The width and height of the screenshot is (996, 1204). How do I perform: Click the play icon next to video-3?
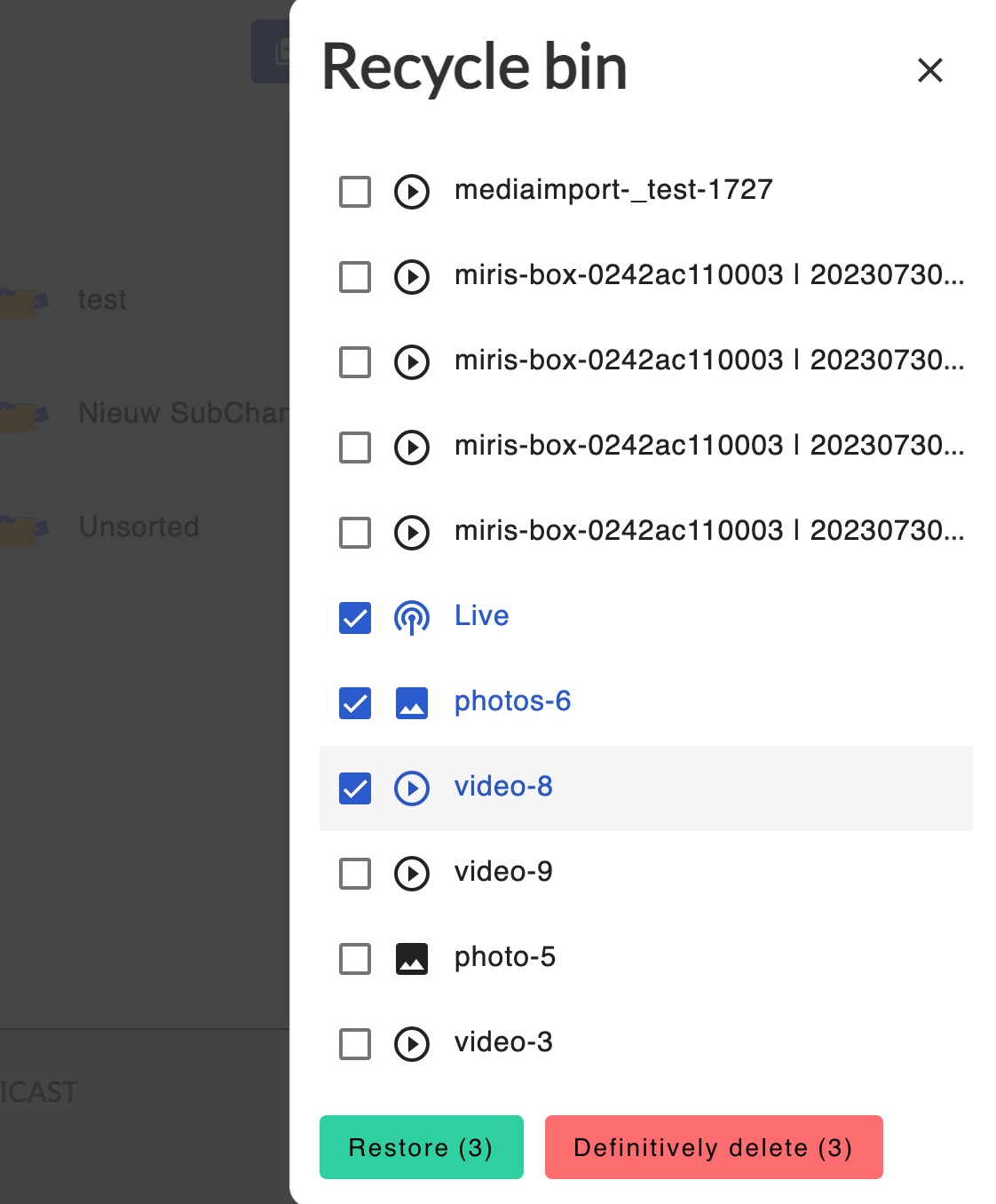tap(412, 1044)
